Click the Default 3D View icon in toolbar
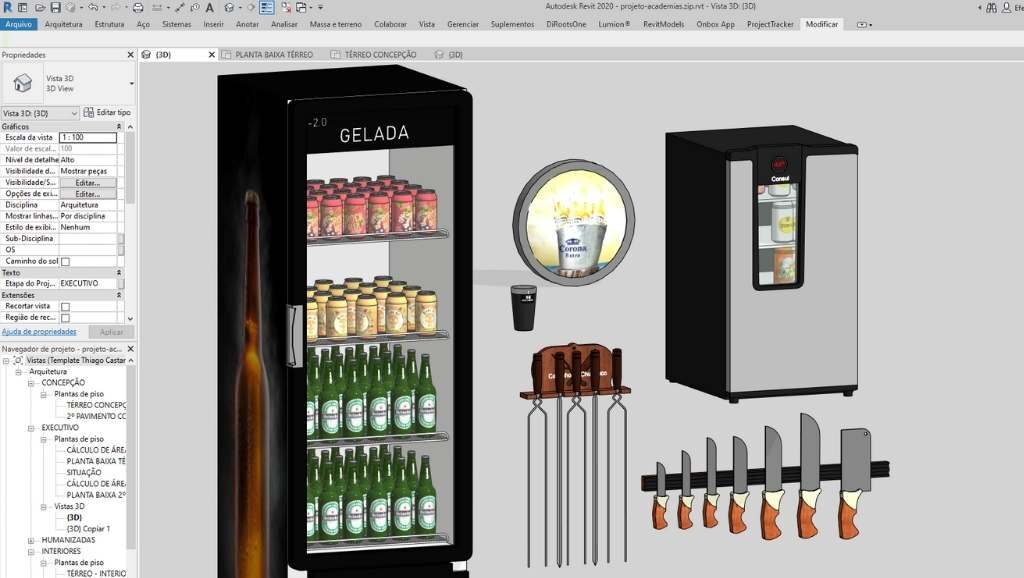 tap(229, 7)
